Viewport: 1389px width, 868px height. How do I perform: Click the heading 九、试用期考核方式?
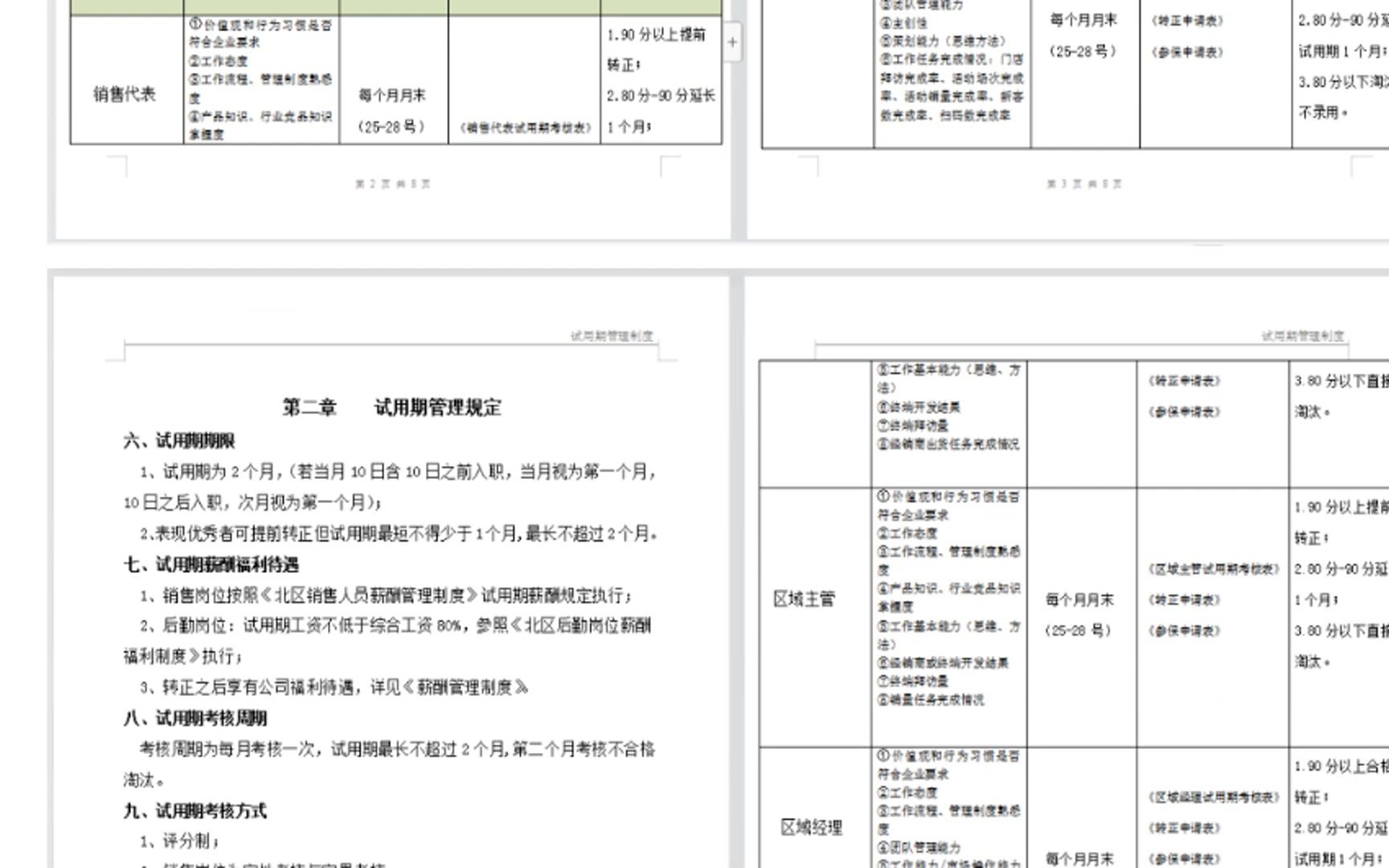coord(195,810)
